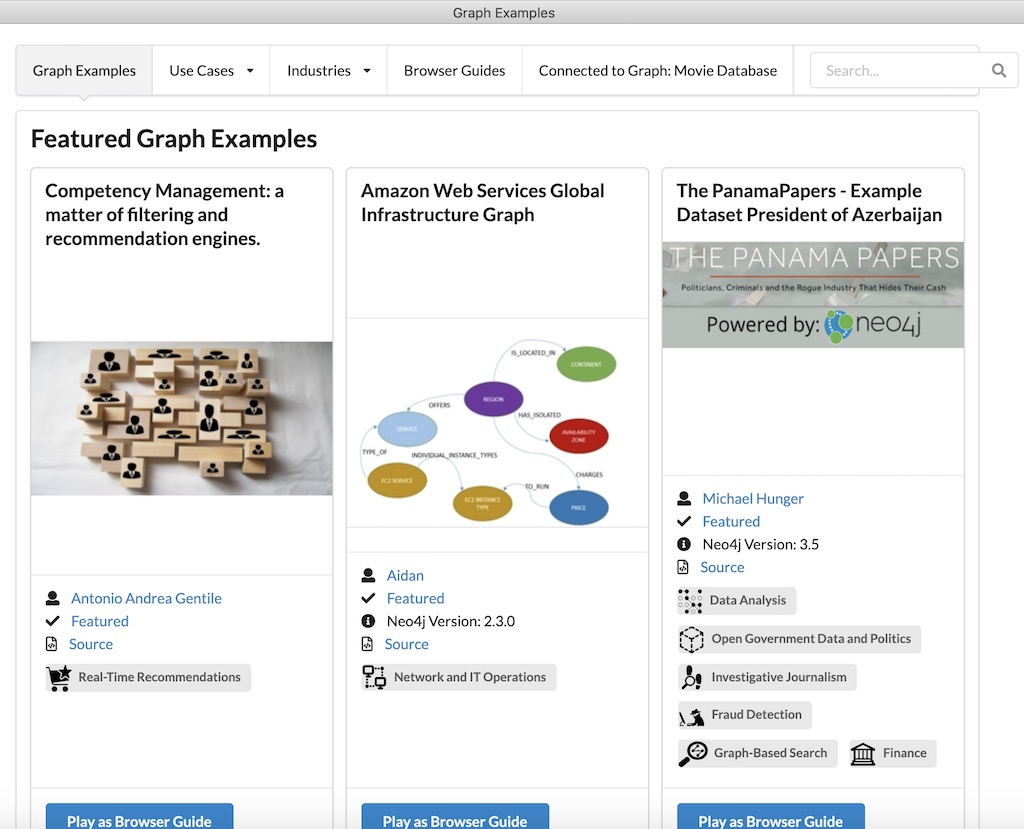
Task: Click Featured link in PanamaPapers card
Action: [731, 521]
